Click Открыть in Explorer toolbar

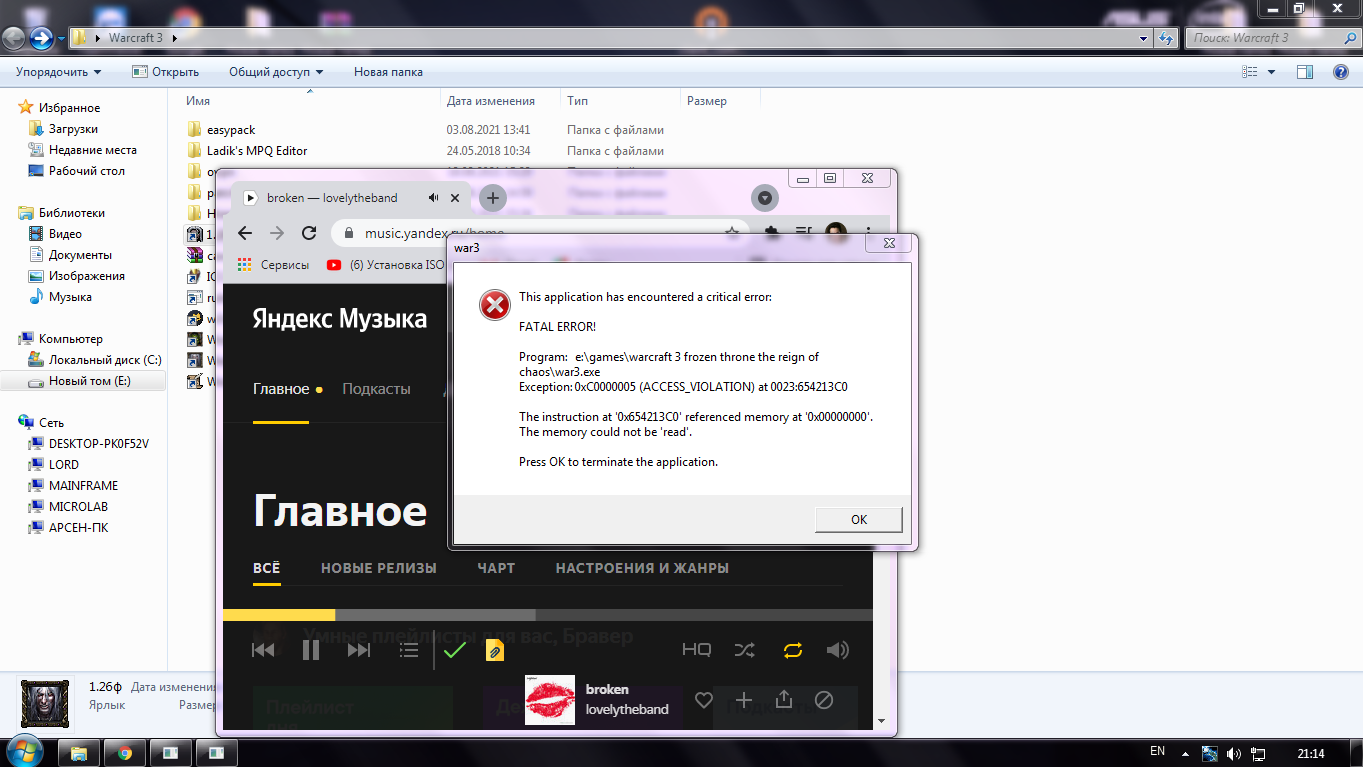click(x=166, y=72)
